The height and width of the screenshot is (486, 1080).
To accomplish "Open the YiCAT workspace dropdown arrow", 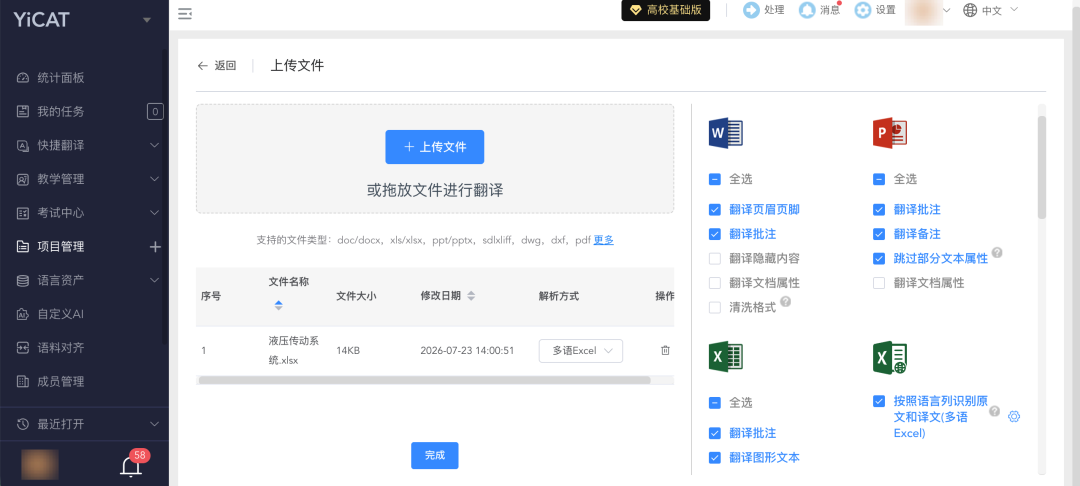I will (147, 20).
